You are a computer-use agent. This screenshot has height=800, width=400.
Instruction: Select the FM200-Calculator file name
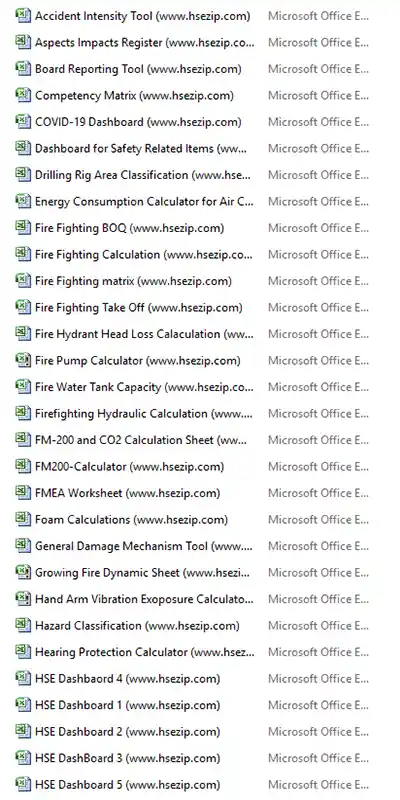tap(129, 467)
